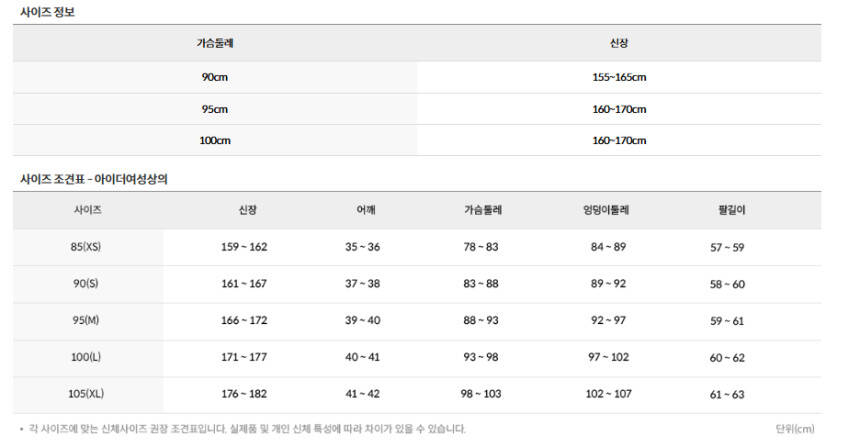Select the 105(XL) size row label
The height and width of the screenshot is (447, 860).
[x=86, y=395]
